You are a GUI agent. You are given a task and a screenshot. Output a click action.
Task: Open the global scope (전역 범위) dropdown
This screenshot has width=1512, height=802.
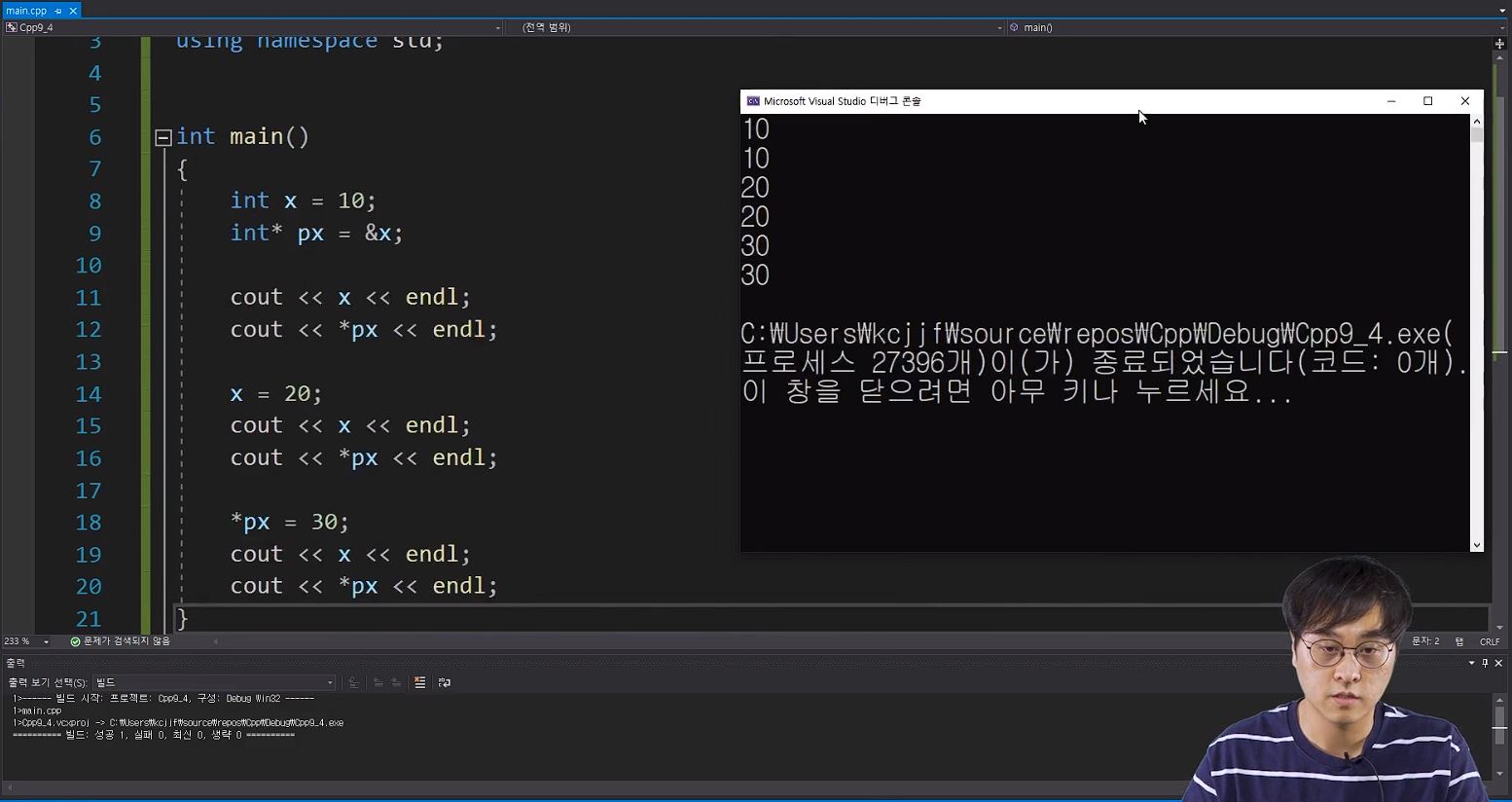click(x=755, y=27)
